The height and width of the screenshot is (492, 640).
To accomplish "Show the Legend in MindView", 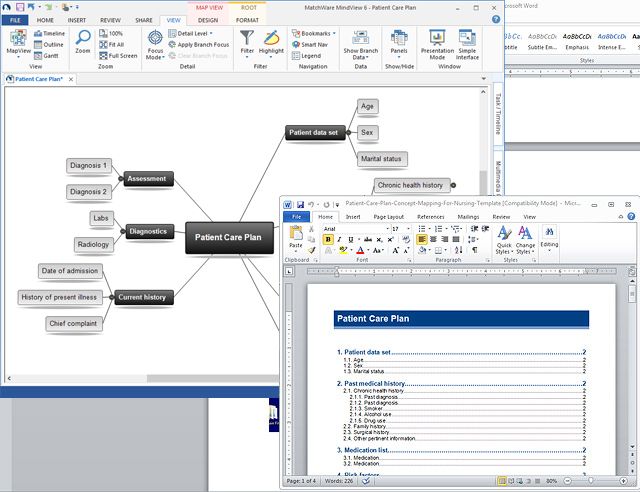I will tap(307, 56).
